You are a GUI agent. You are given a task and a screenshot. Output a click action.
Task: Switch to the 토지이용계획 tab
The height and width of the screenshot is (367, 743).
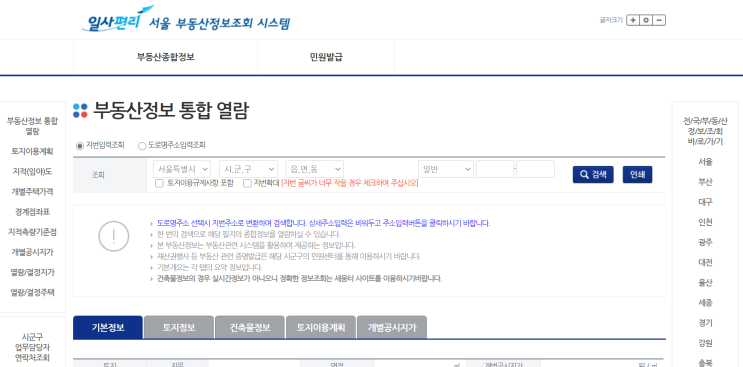click(321, 327)
